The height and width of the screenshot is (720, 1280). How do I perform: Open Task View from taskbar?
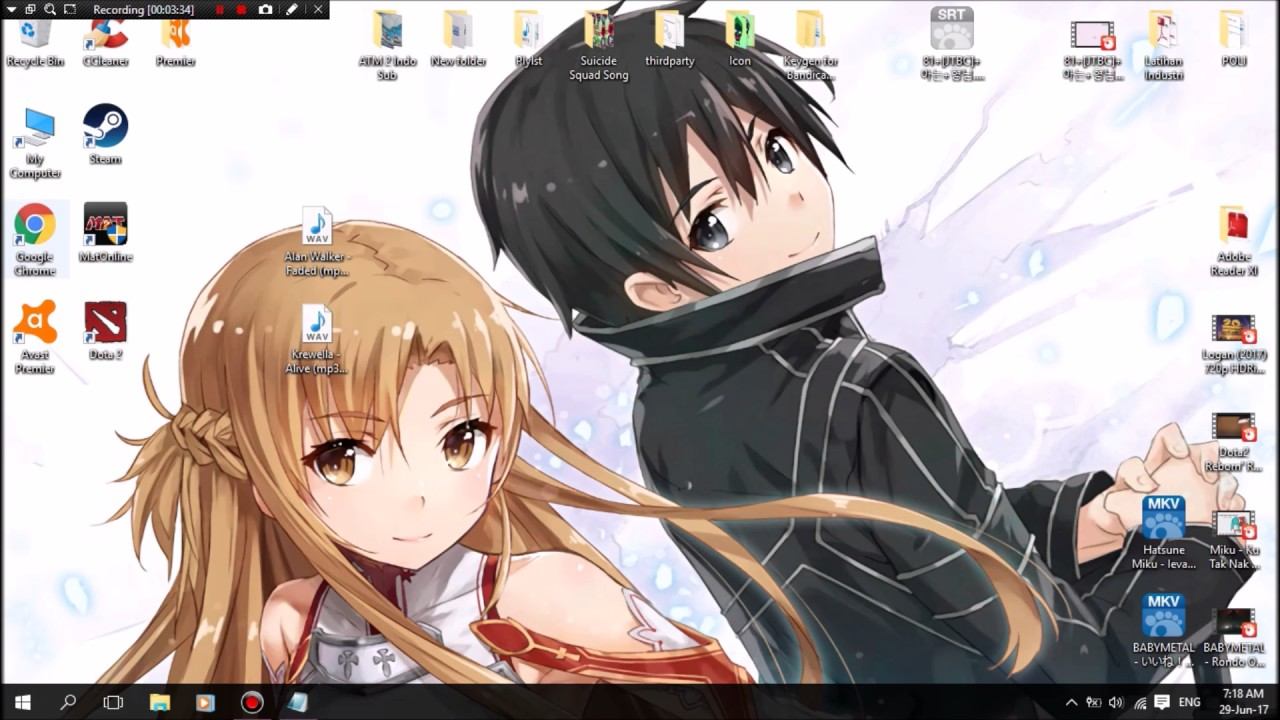[113, 702]
